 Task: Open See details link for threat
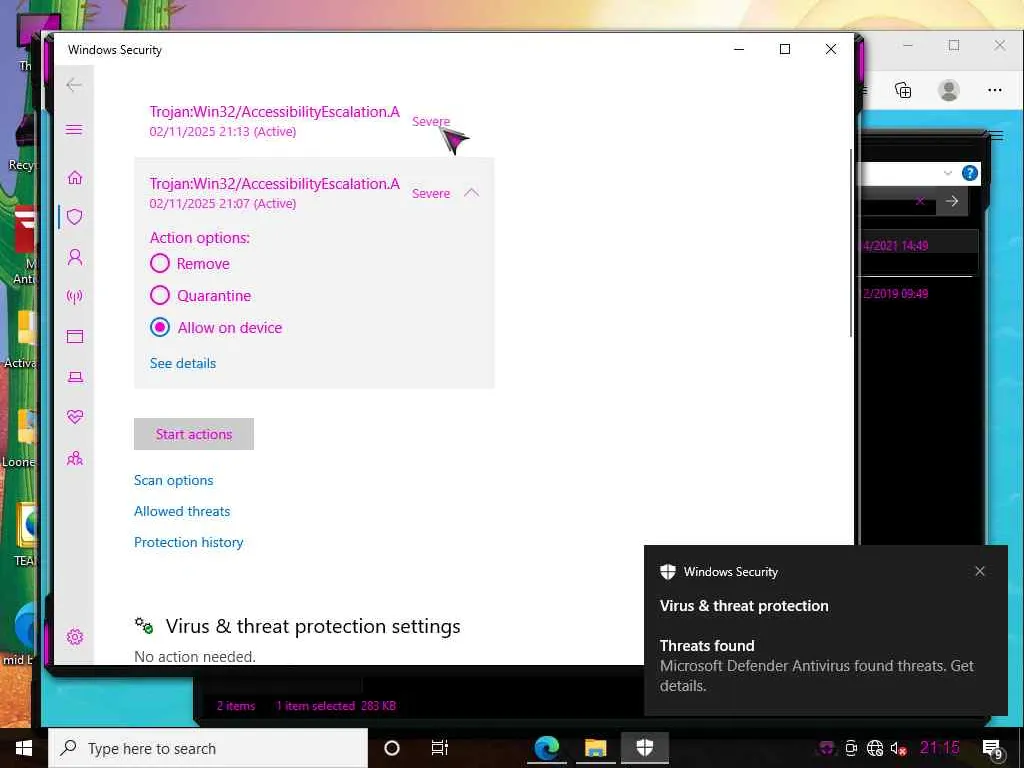(183, 363)
